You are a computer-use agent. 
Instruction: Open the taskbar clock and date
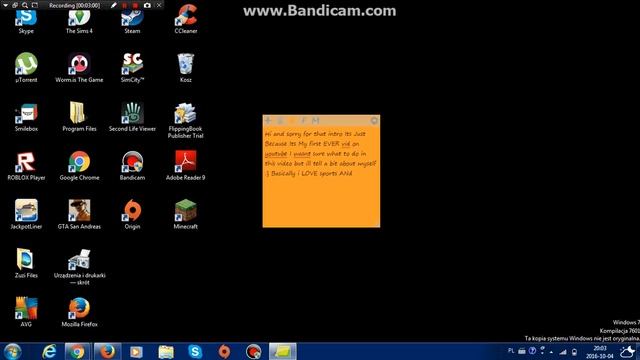(x=600, y=352)
